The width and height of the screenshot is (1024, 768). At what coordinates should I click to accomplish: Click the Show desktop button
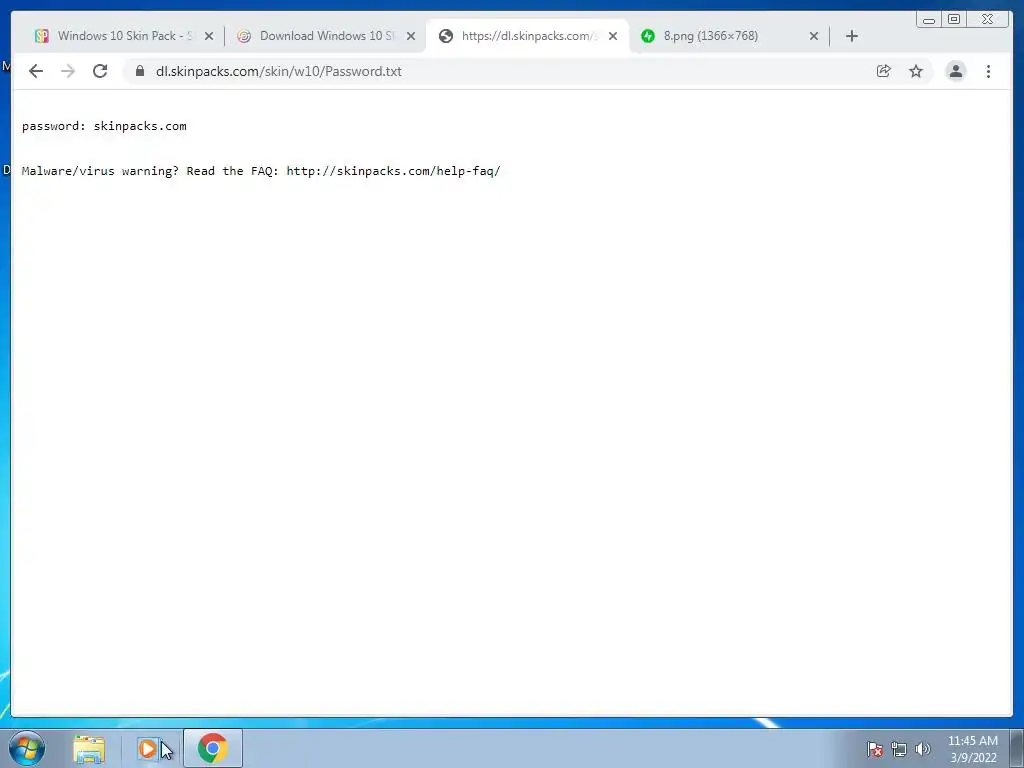(1017, 749)
